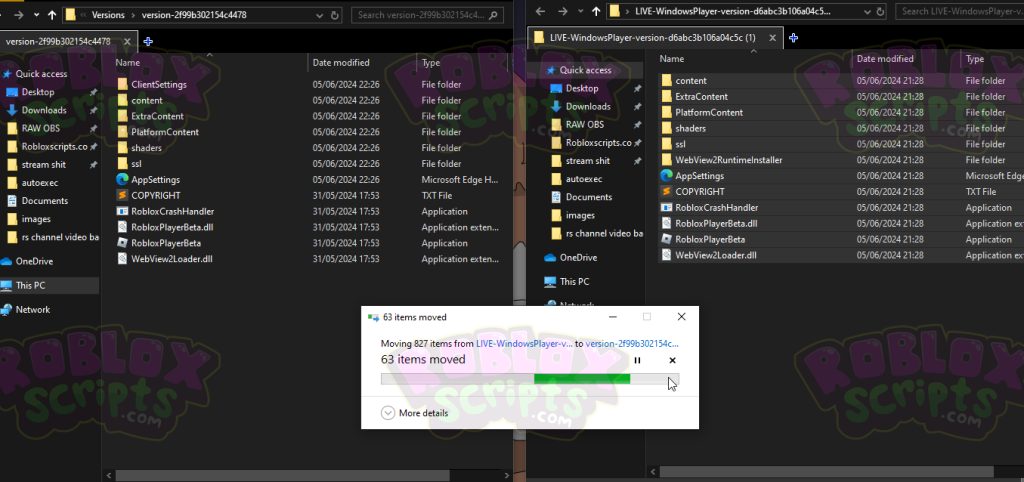Select RobloxPlayerBeta application in left window

click(x=166, y=243)
